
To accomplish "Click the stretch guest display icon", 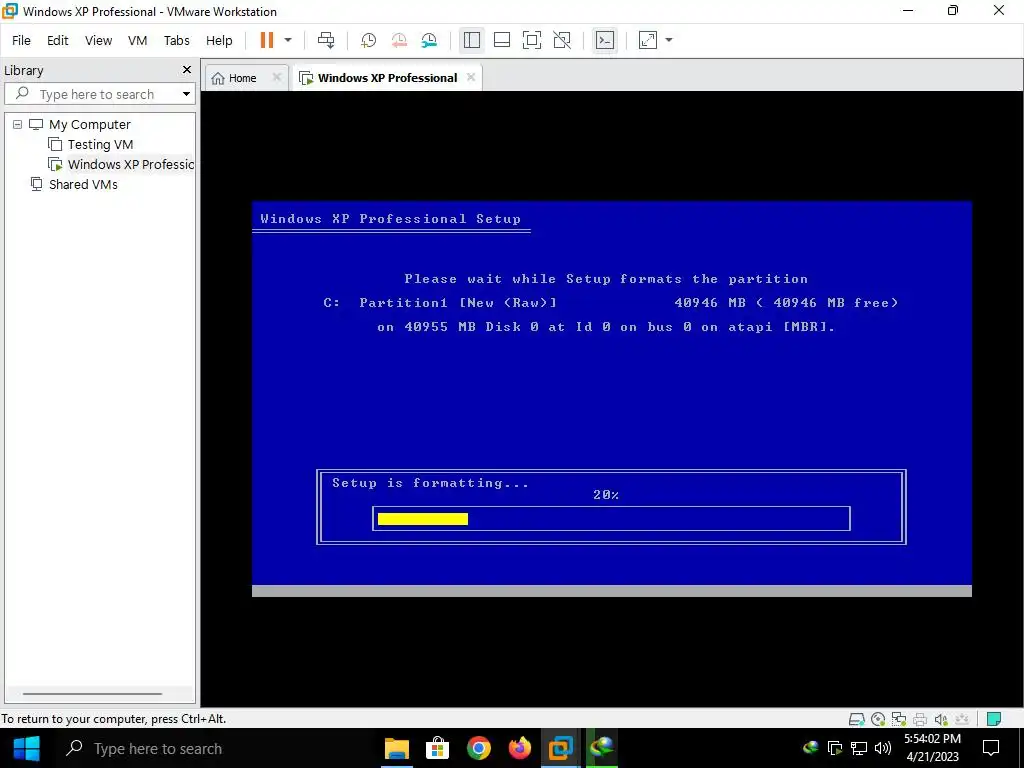I will [647, 40].
